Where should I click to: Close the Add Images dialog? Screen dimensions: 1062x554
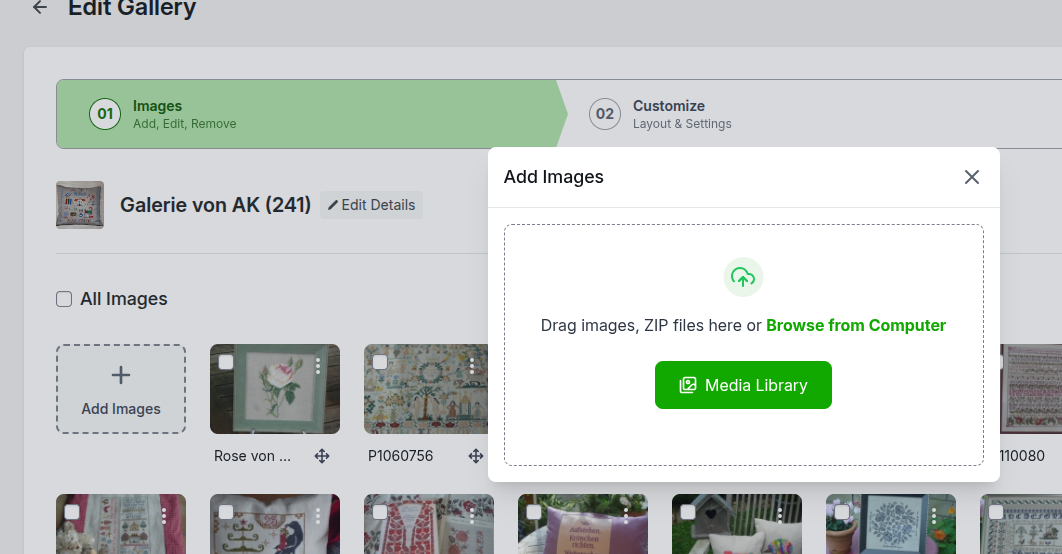click(x=971, y=177)
